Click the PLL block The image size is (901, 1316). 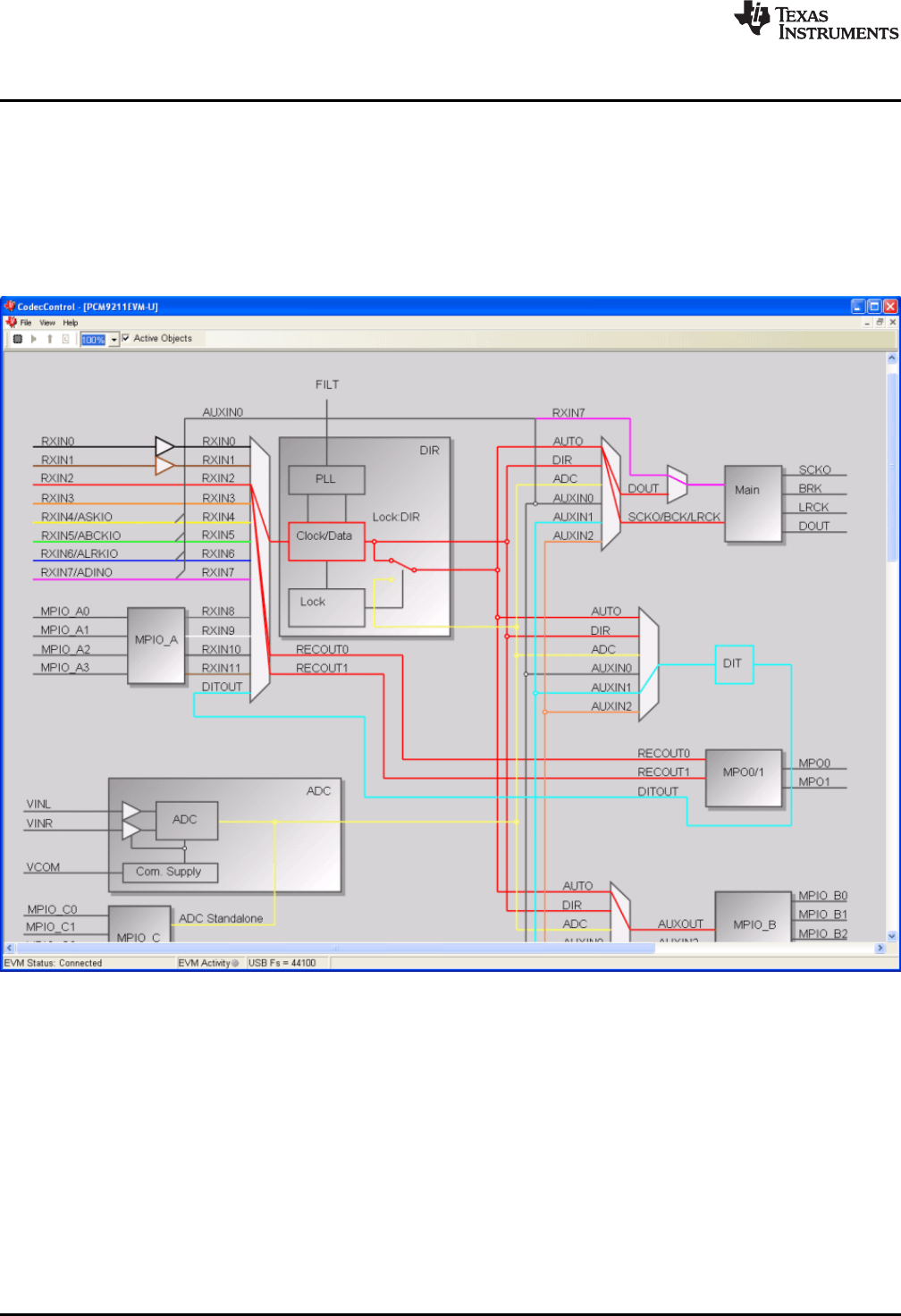coord(326,479)
